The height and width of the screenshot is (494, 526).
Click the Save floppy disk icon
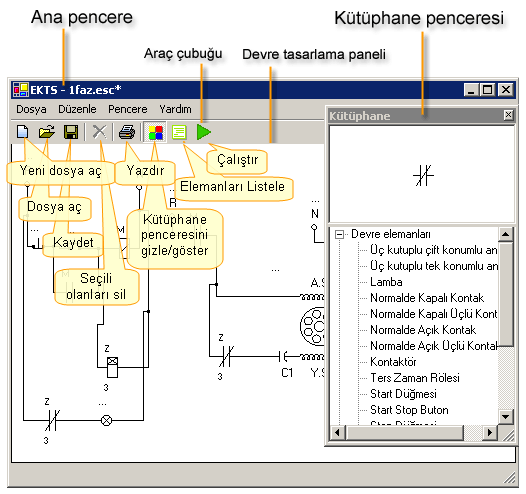pyautogui.click(x=71, y=132)
